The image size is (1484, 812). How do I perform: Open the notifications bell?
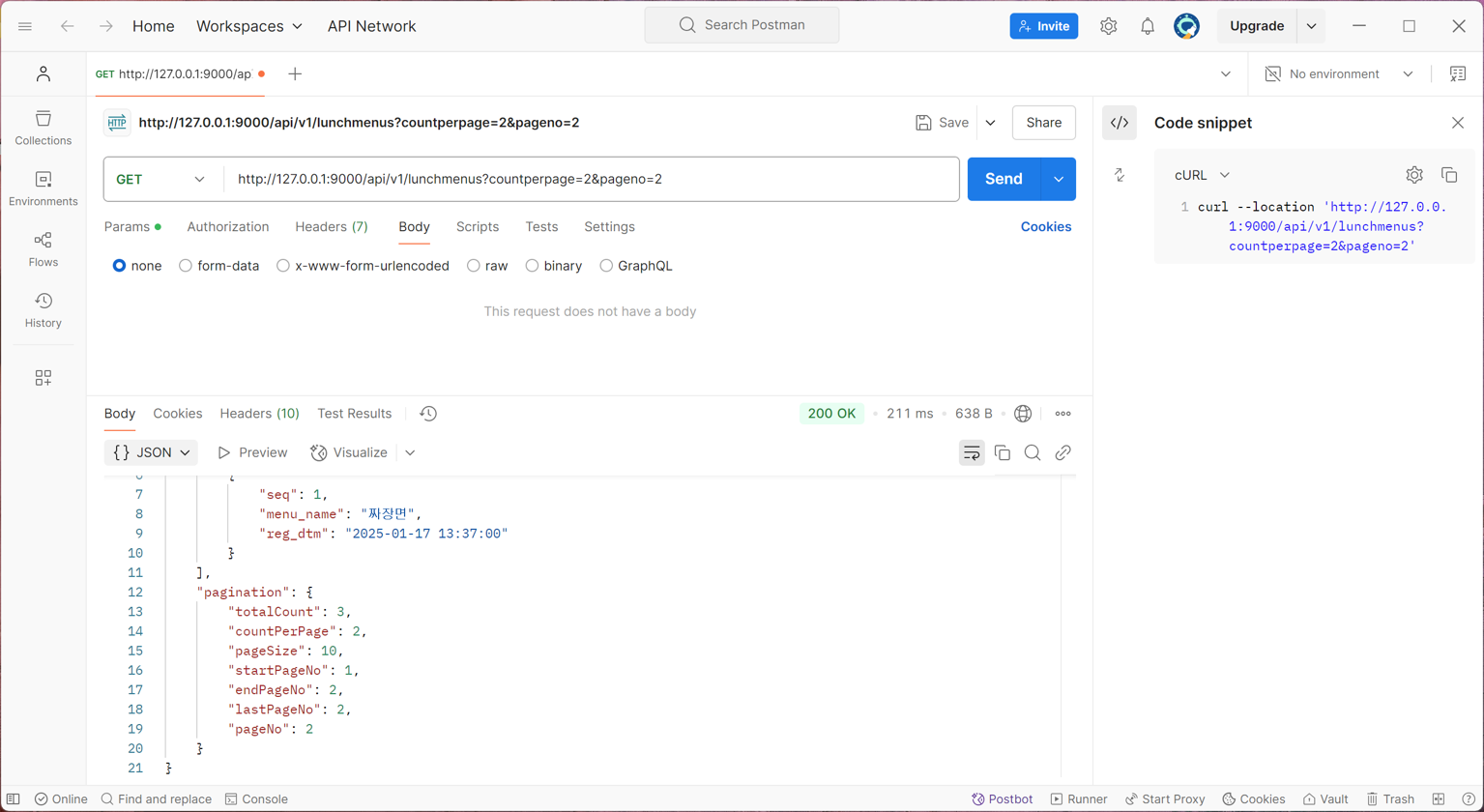coord(1148,26)
